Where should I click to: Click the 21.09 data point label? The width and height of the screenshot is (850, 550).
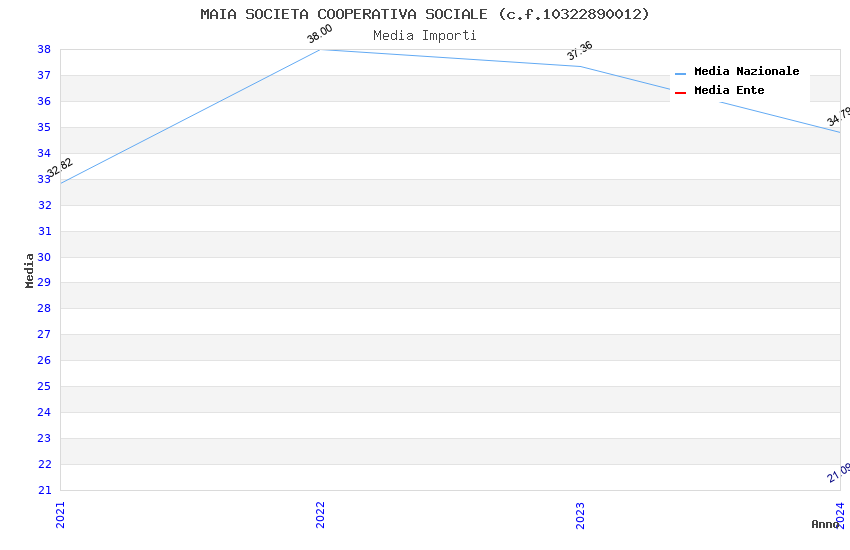(x=838, y=473)
